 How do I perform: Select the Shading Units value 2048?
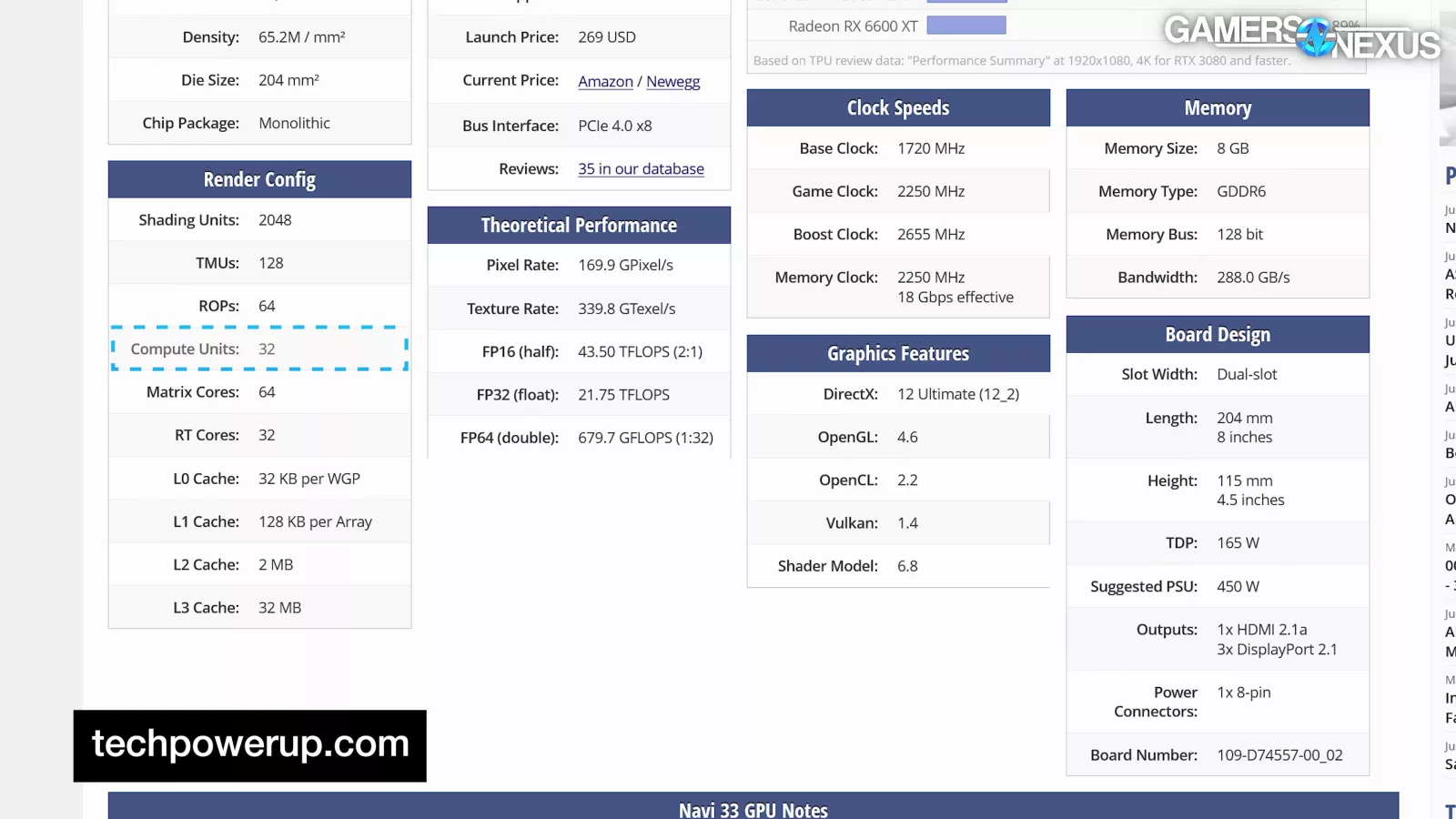pyautogui.click(x=275, y=220)
